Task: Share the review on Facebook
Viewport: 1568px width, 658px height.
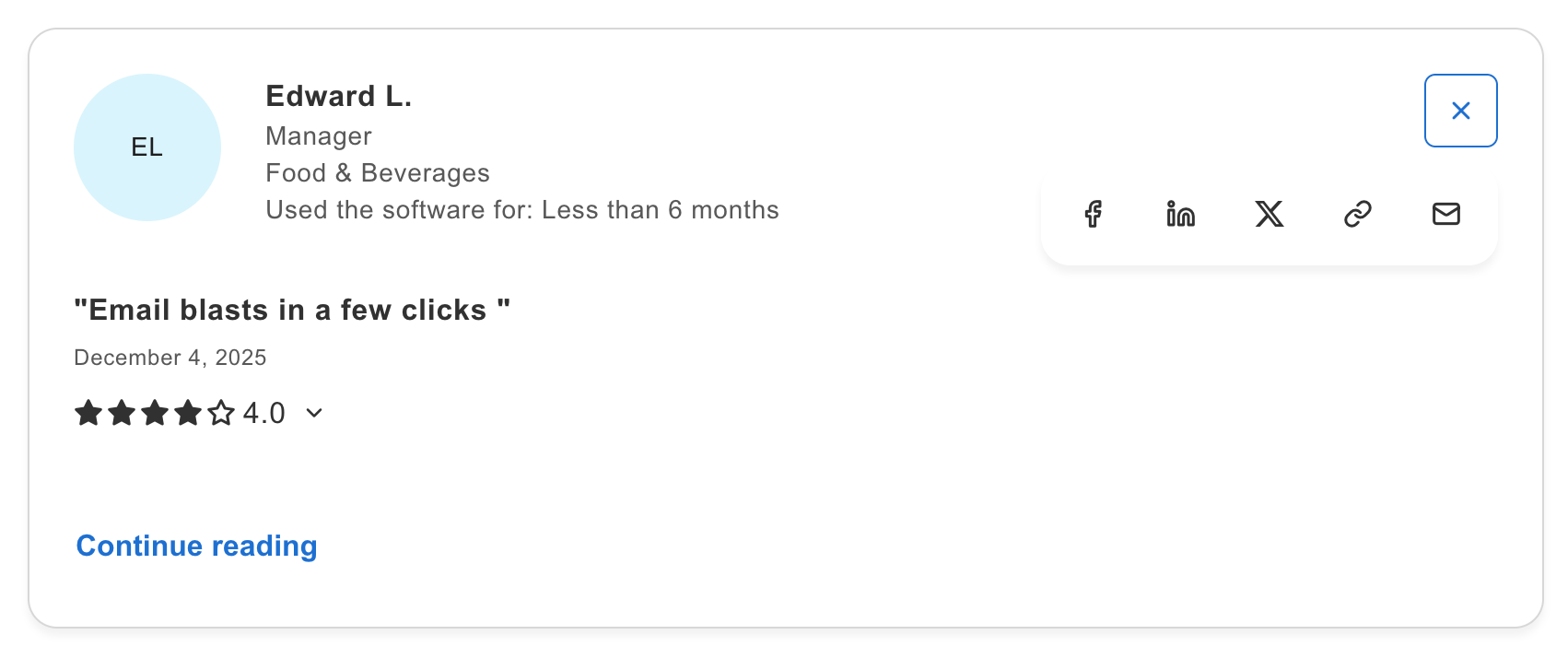Action: pyautogui.click(x=1094, y=214)
